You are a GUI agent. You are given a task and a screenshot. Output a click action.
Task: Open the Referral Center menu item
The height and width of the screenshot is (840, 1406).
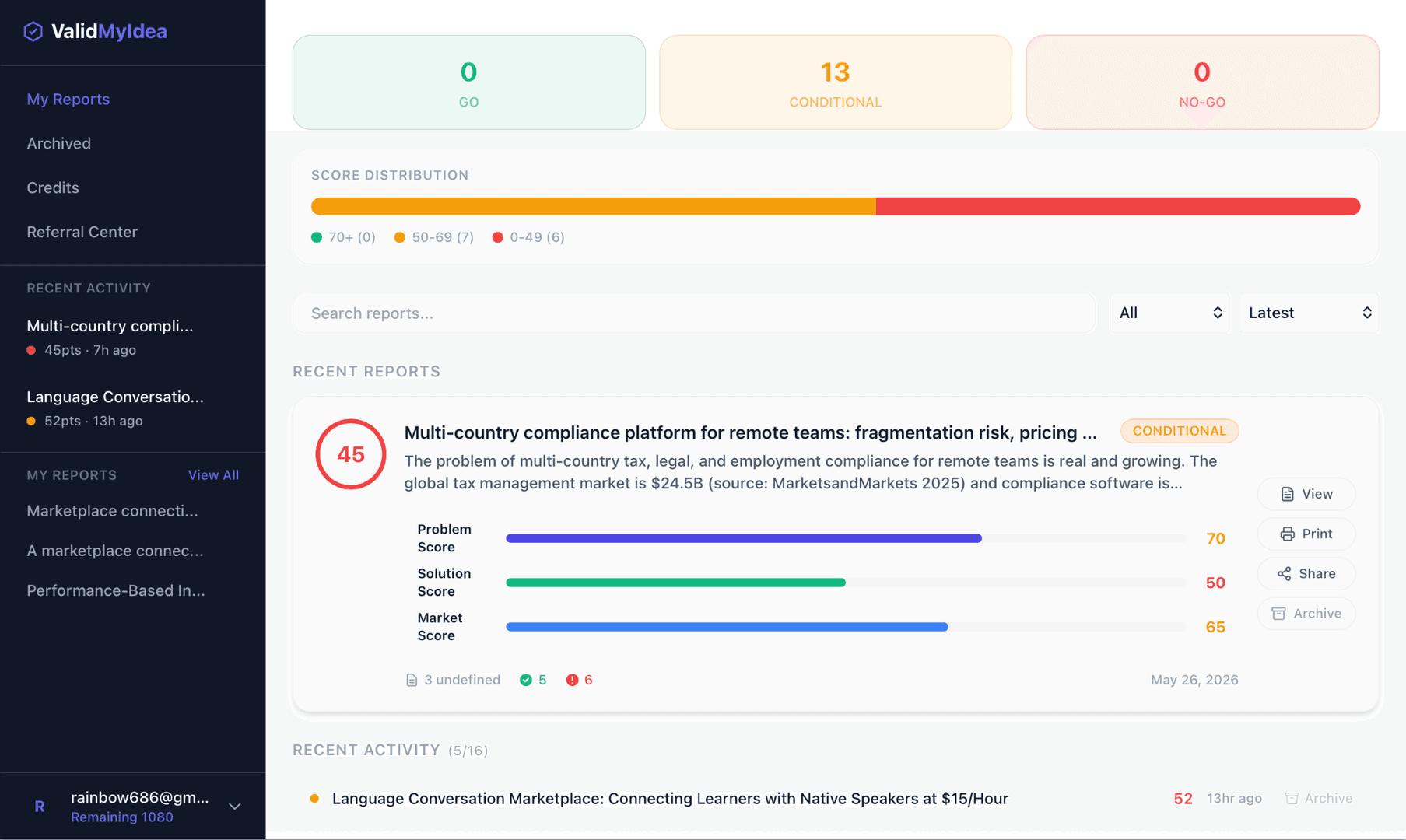(x=82, y=232)
